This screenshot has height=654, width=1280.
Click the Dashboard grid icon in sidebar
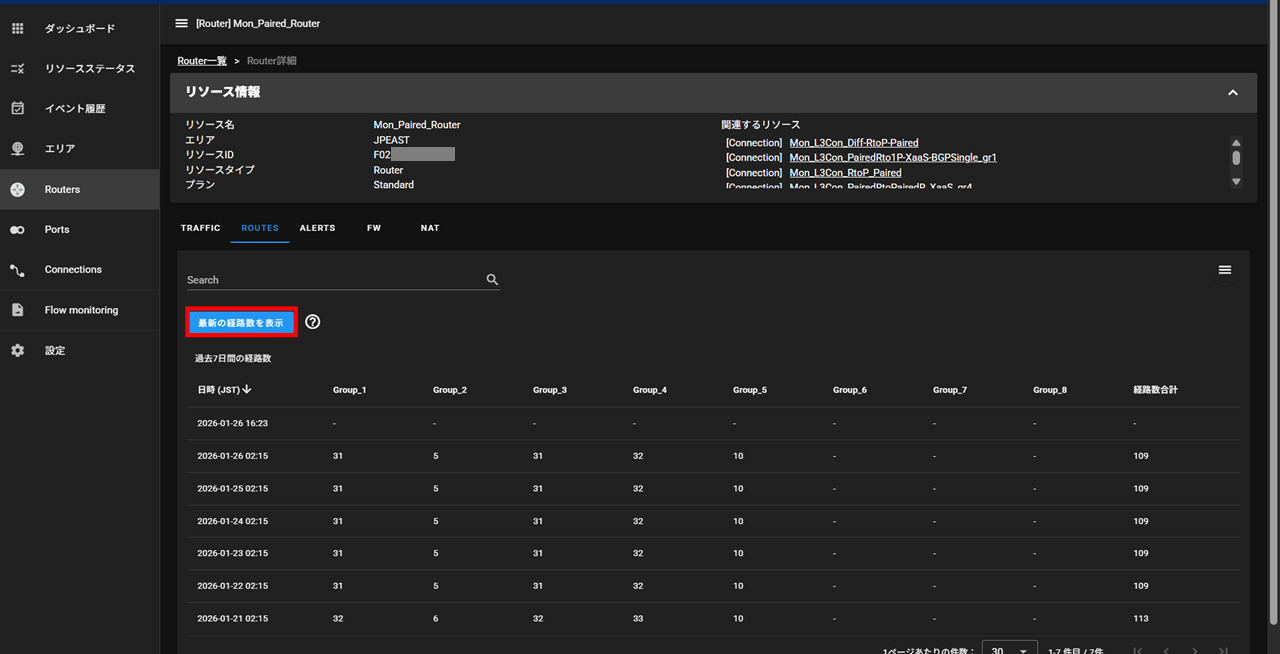point(17,29)
